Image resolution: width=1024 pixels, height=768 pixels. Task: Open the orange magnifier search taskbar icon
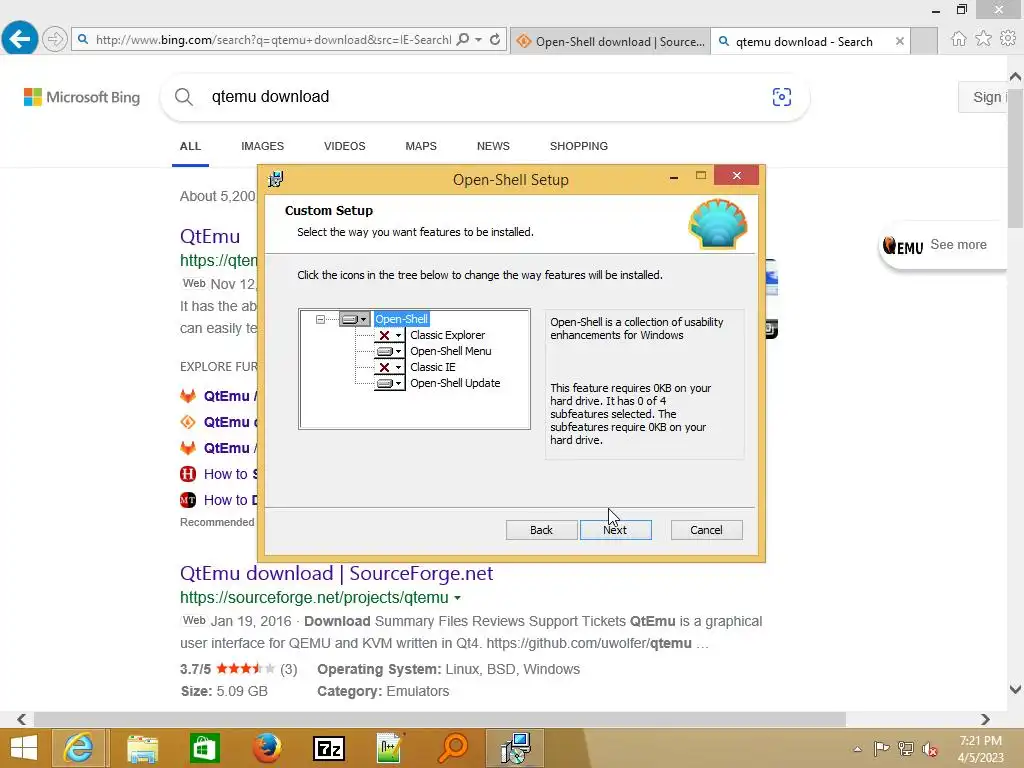point(453,748)
